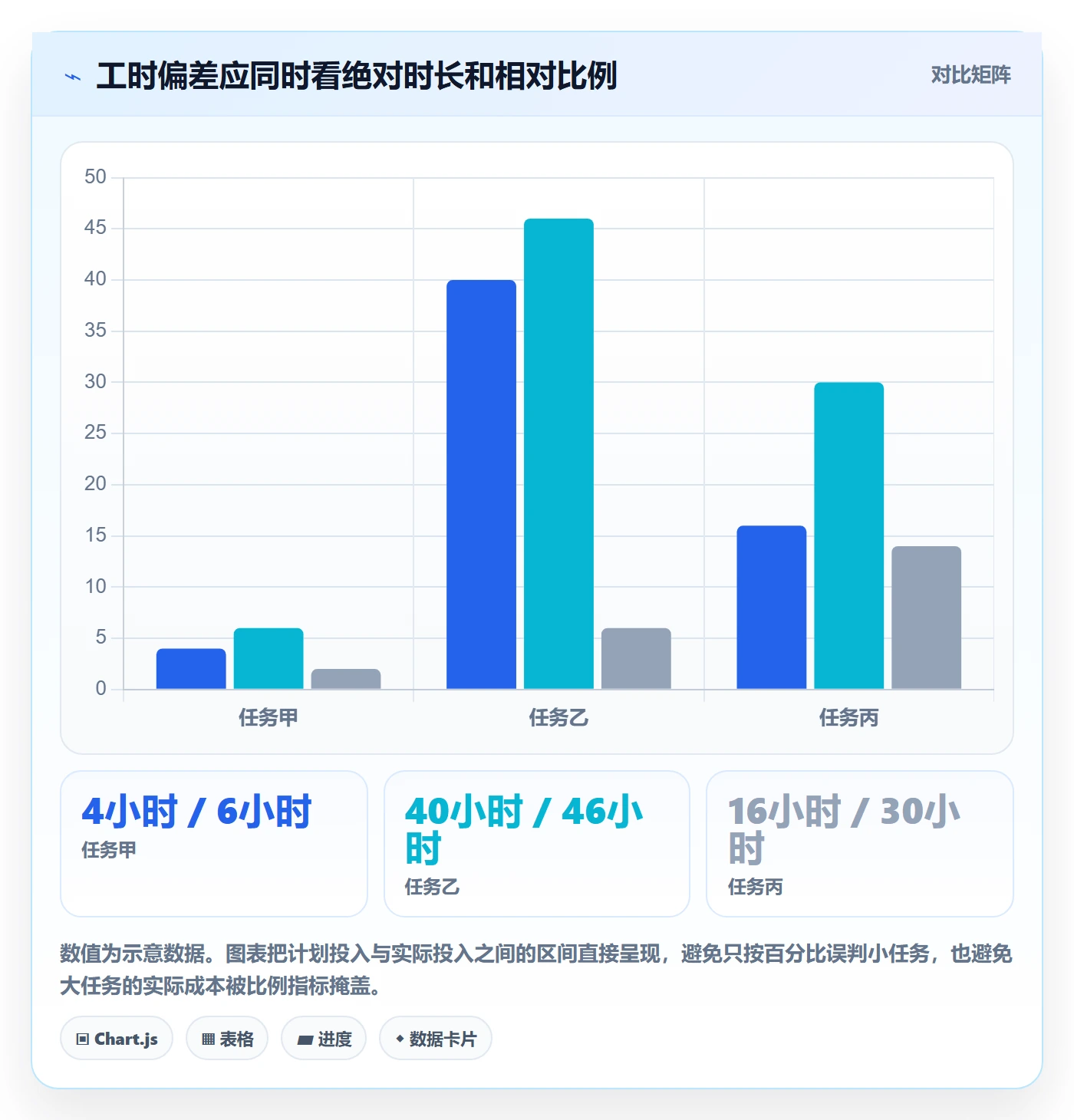
Task: Click the gray deviation bar for 任务甲
Action: coord(346,679)
